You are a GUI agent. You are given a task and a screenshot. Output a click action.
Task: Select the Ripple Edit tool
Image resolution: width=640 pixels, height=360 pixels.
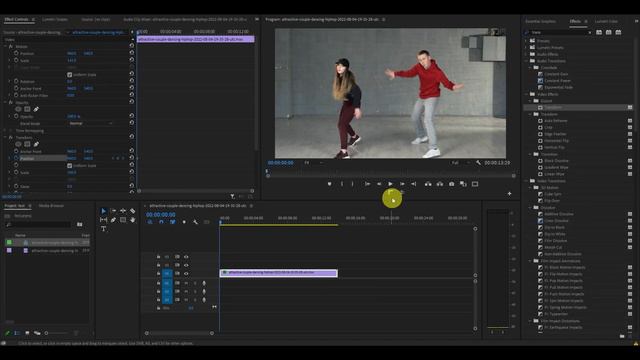tap(123, 211)
